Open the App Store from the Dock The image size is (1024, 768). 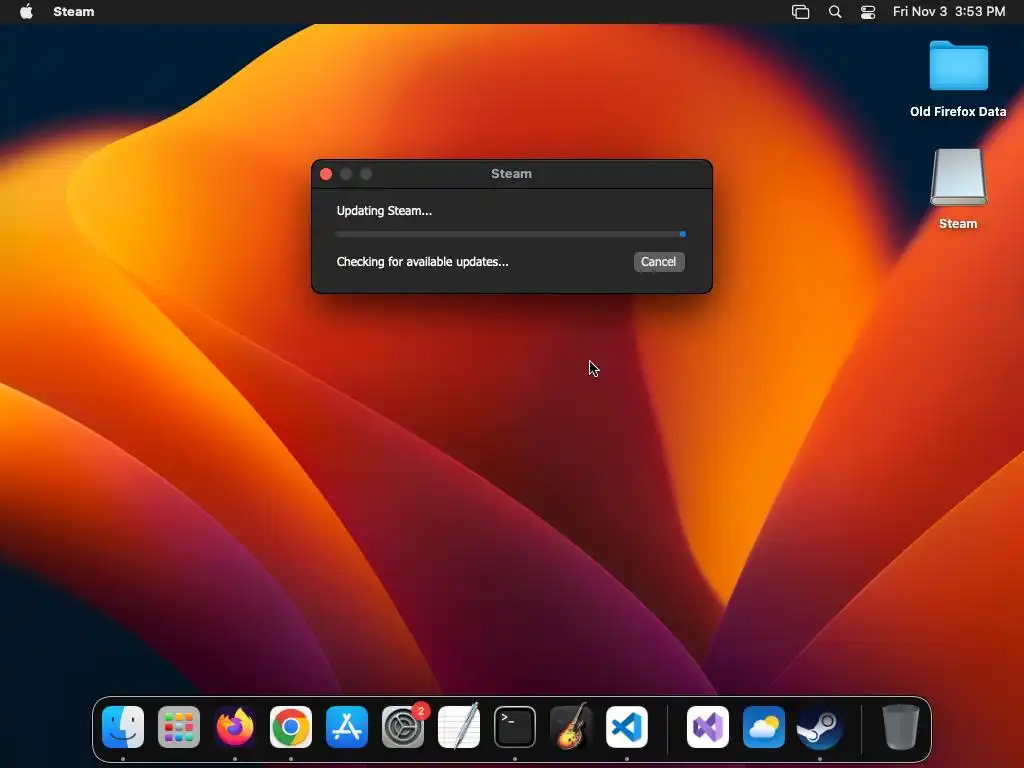point(347,727)
